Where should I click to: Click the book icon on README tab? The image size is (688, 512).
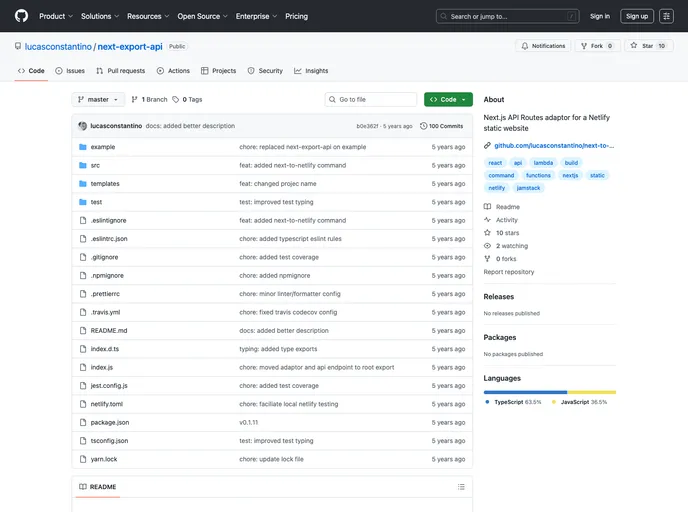[82, 487]
